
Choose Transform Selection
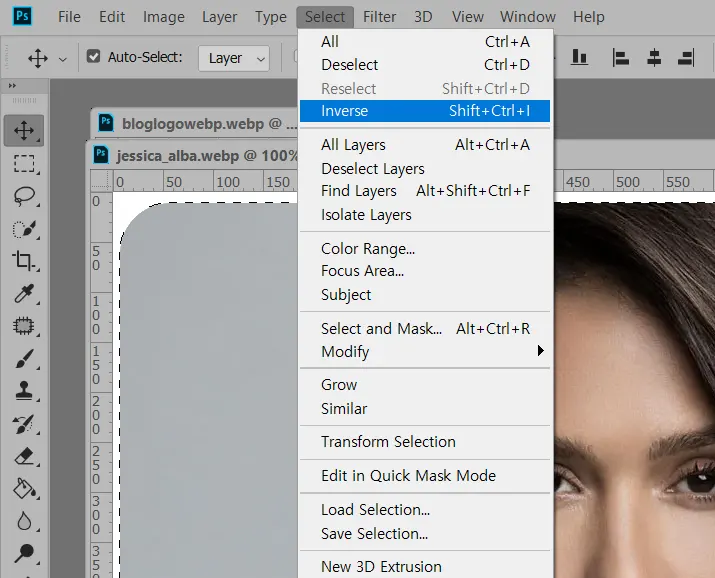(x=425, y=442)
